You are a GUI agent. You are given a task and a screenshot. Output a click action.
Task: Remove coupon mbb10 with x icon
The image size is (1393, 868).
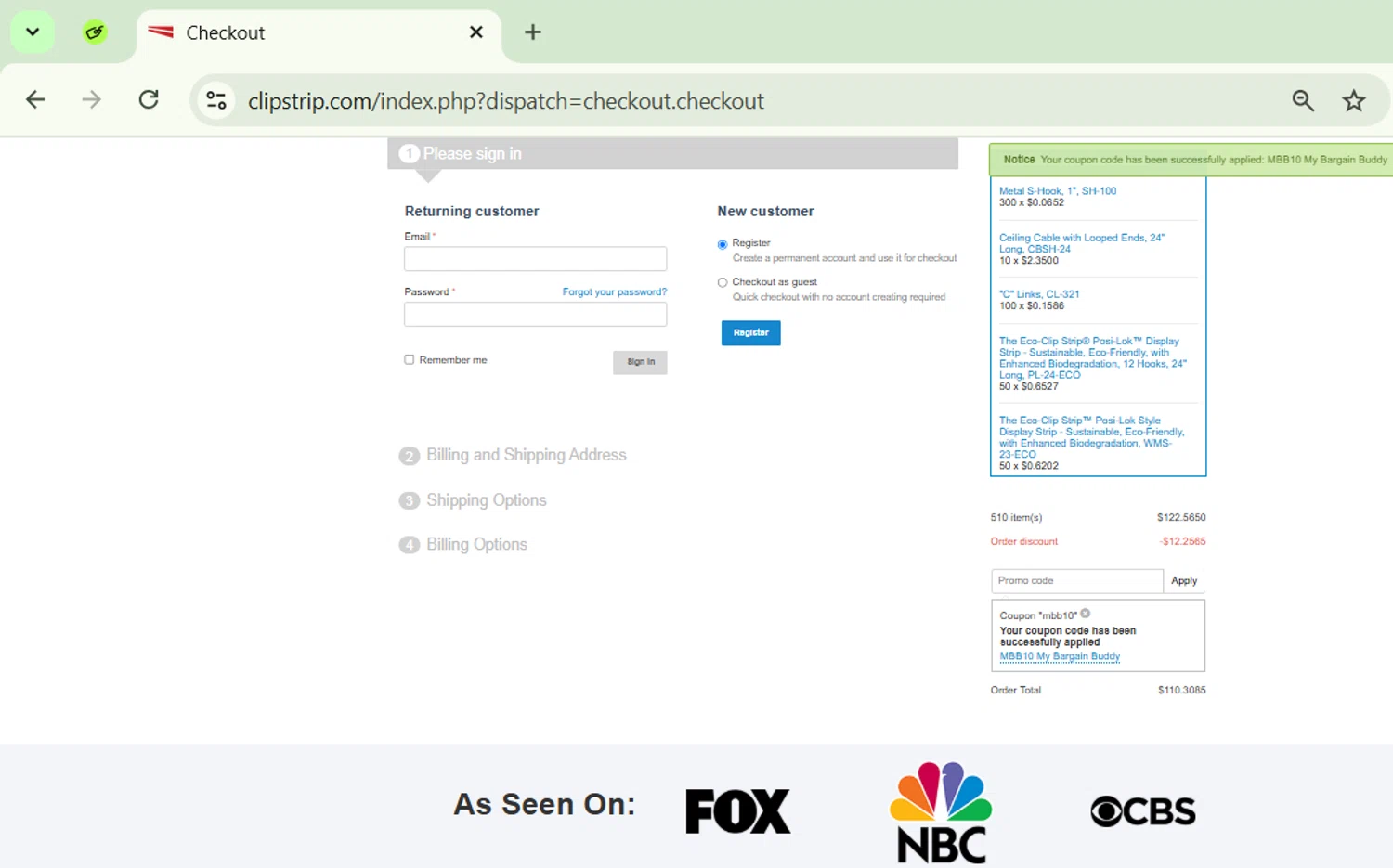[x=1086, y=614]
